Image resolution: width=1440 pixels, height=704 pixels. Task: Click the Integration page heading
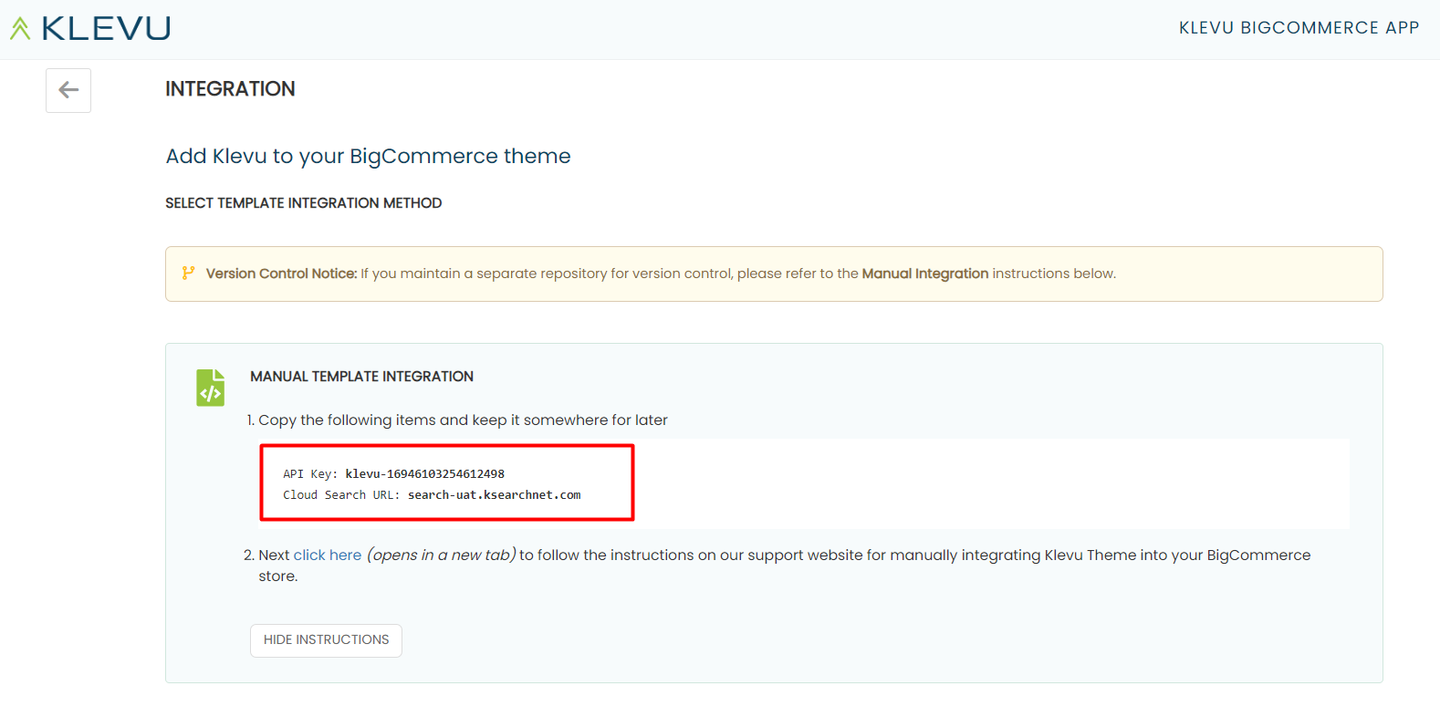[x=230, y=89]
